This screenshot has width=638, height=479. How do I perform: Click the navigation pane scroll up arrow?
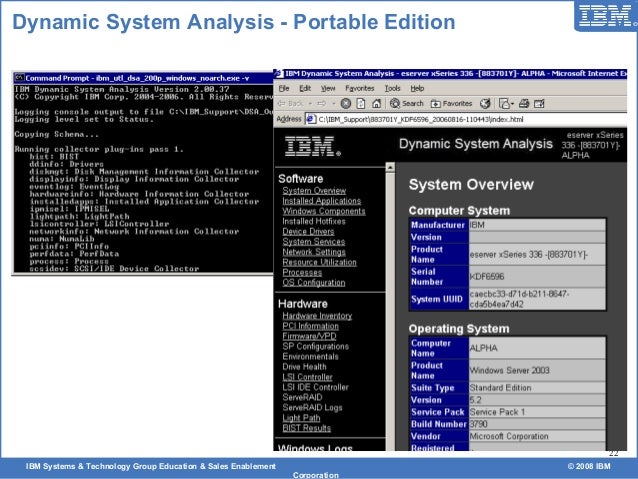tap(390, 168)
